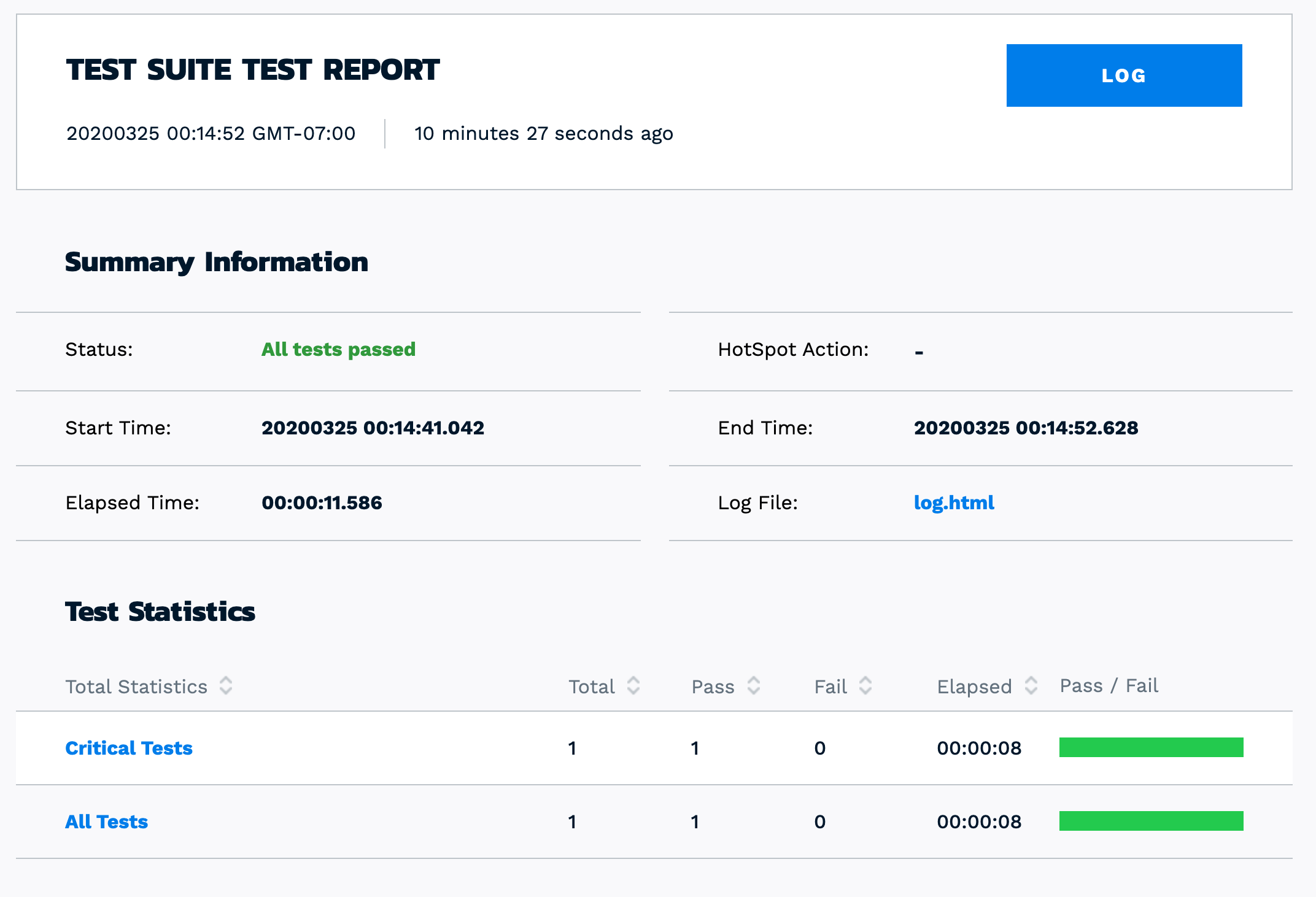Click sort arrows next to Pass
1316x897 pixels.
pos(754,685)
